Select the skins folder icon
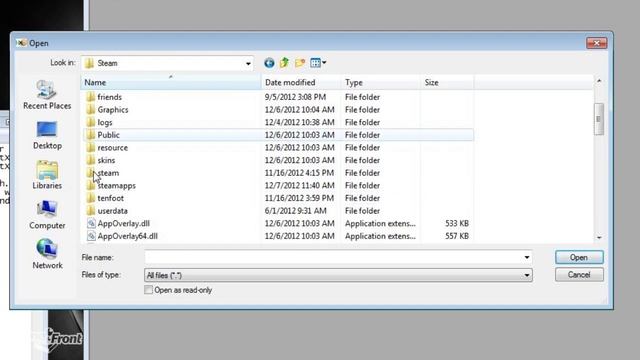 (x=91, y=160)
